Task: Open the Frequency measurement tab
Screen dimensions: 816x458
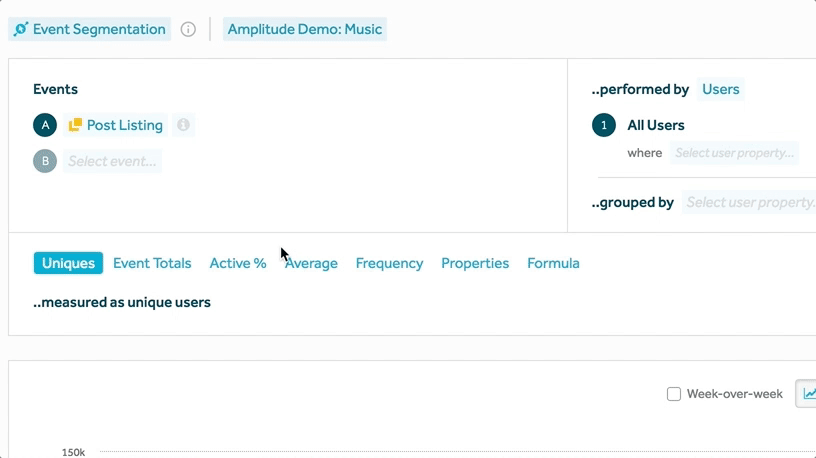Action: tap(389, 263)
